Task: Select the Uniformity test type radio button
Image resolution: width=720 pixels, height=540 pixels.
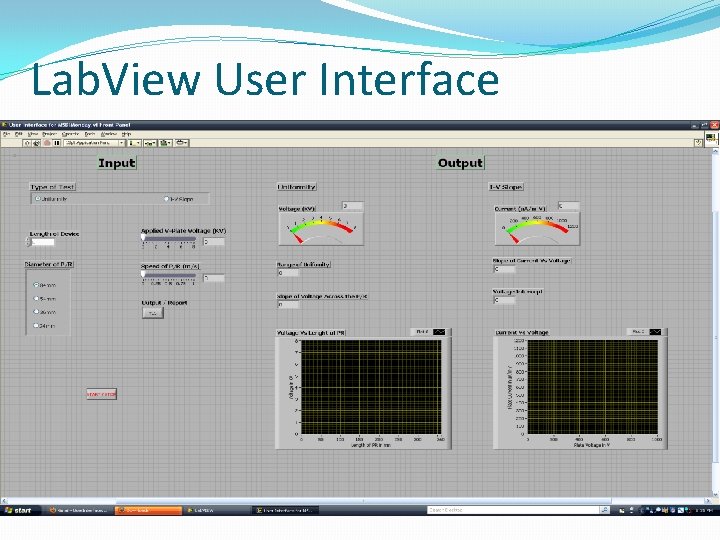Action: pos(38,199)
